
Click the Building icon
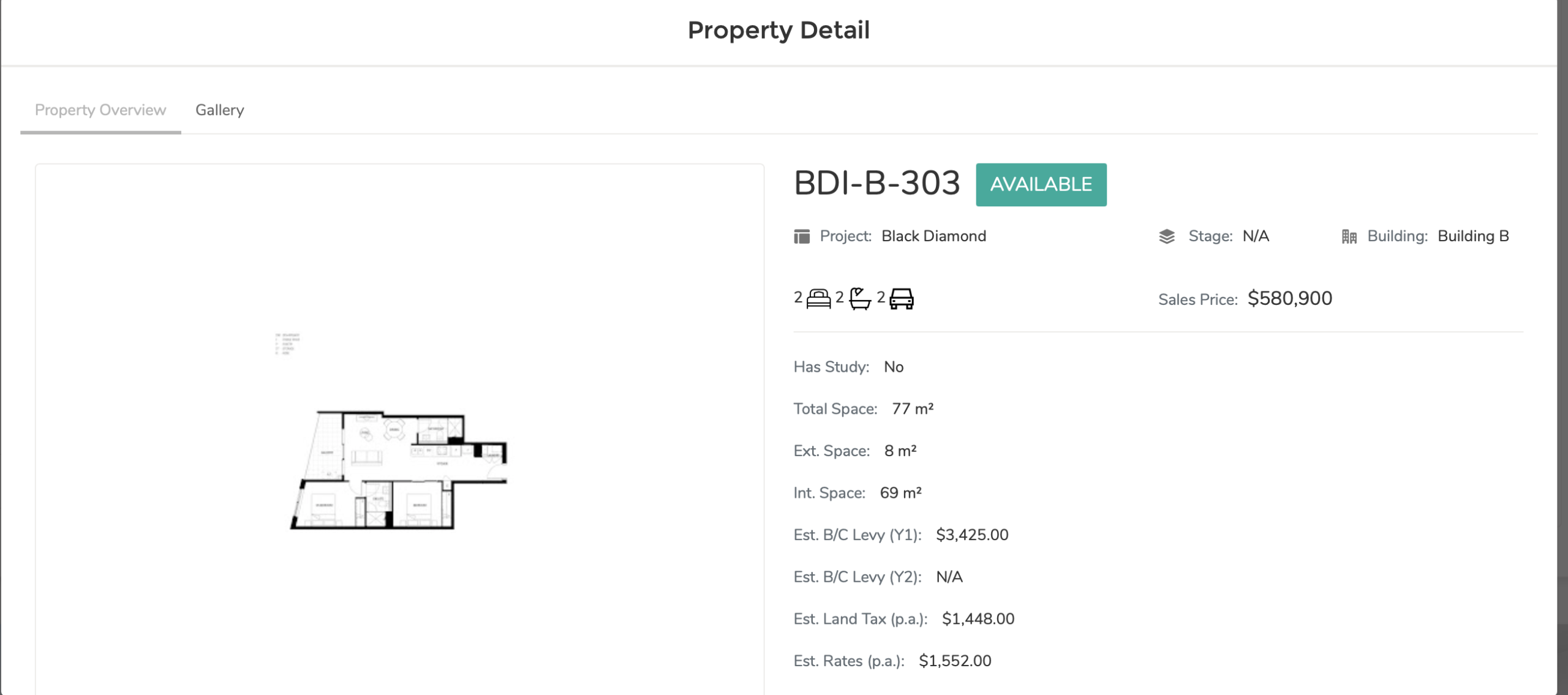click(x=1349, y=236)
